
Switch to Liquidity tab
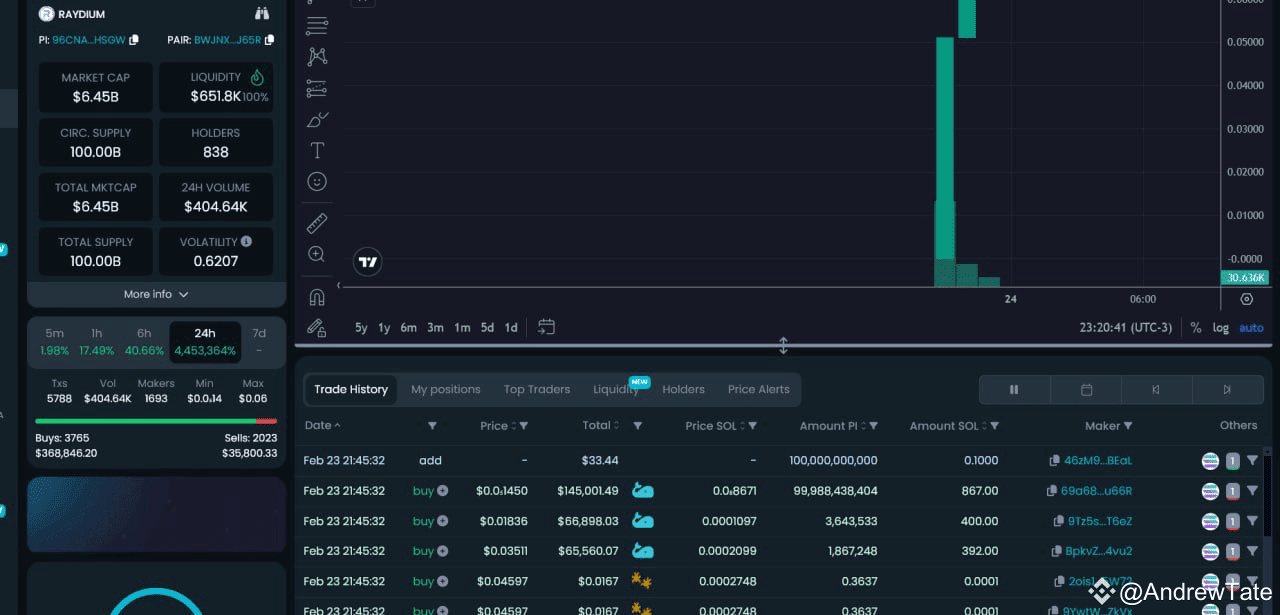pos(616,389)
